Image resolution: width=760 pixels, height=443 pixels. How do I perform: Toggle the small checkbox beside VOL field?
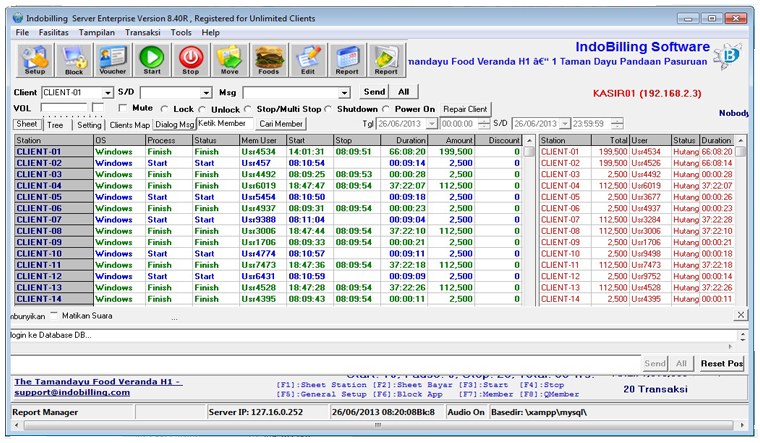(98, 107)
